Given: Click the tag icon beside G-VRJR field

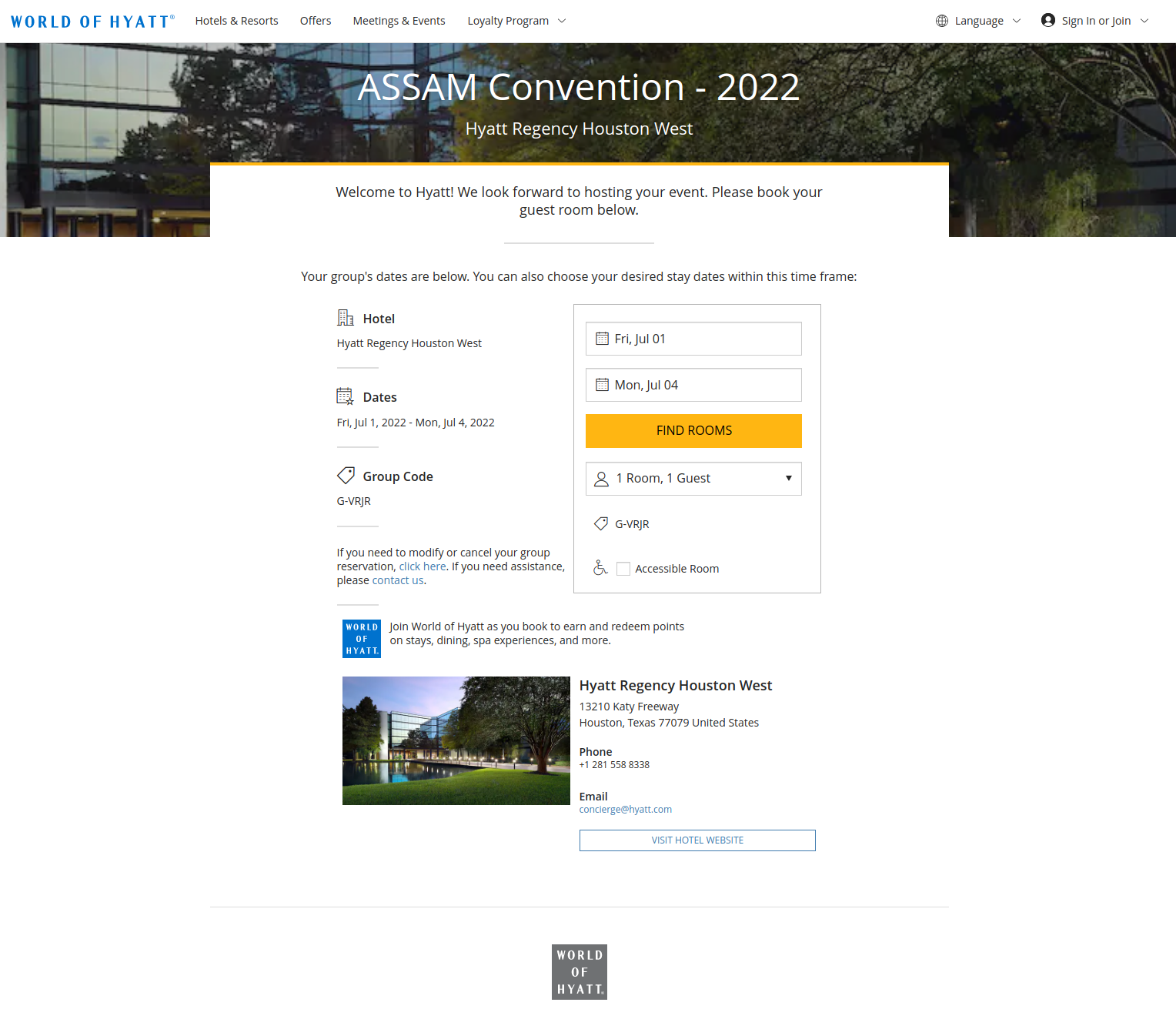Looking at the screenshot, I should click(601, 523).
